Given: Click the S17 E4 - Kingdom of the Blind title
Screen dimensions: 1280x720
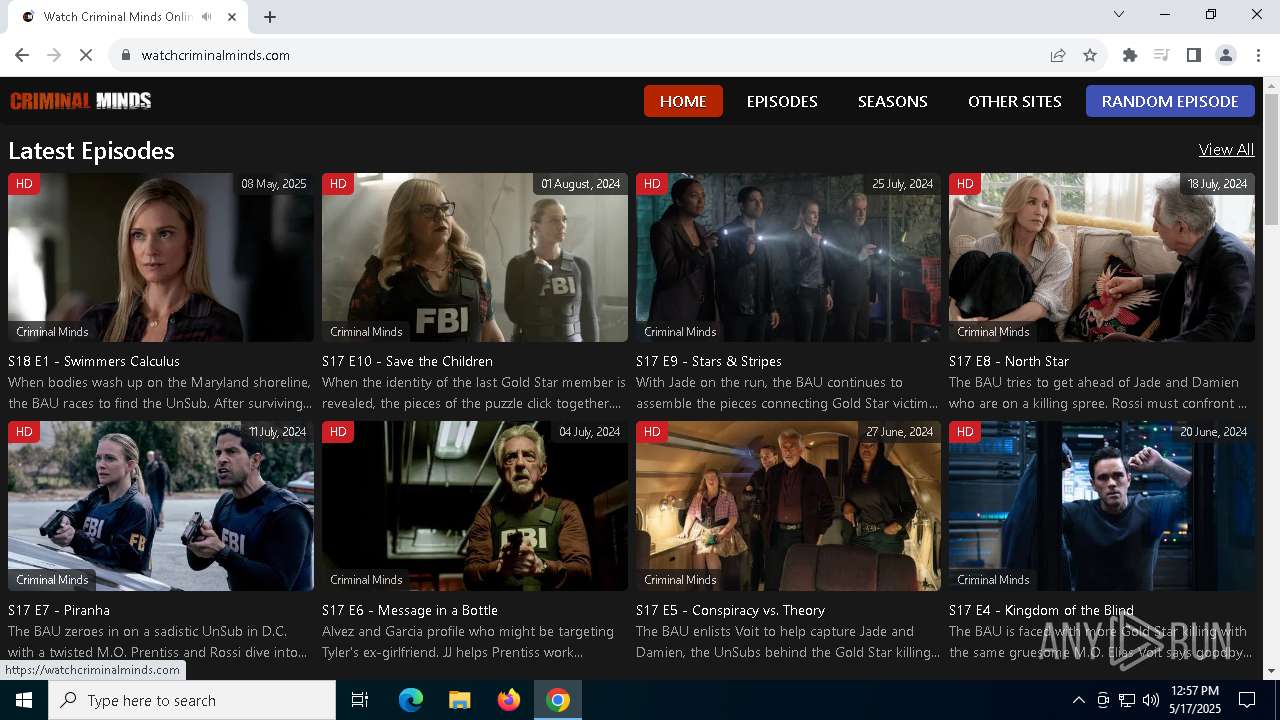Looking at the screenshot, I should click(x=1042, y=610).
